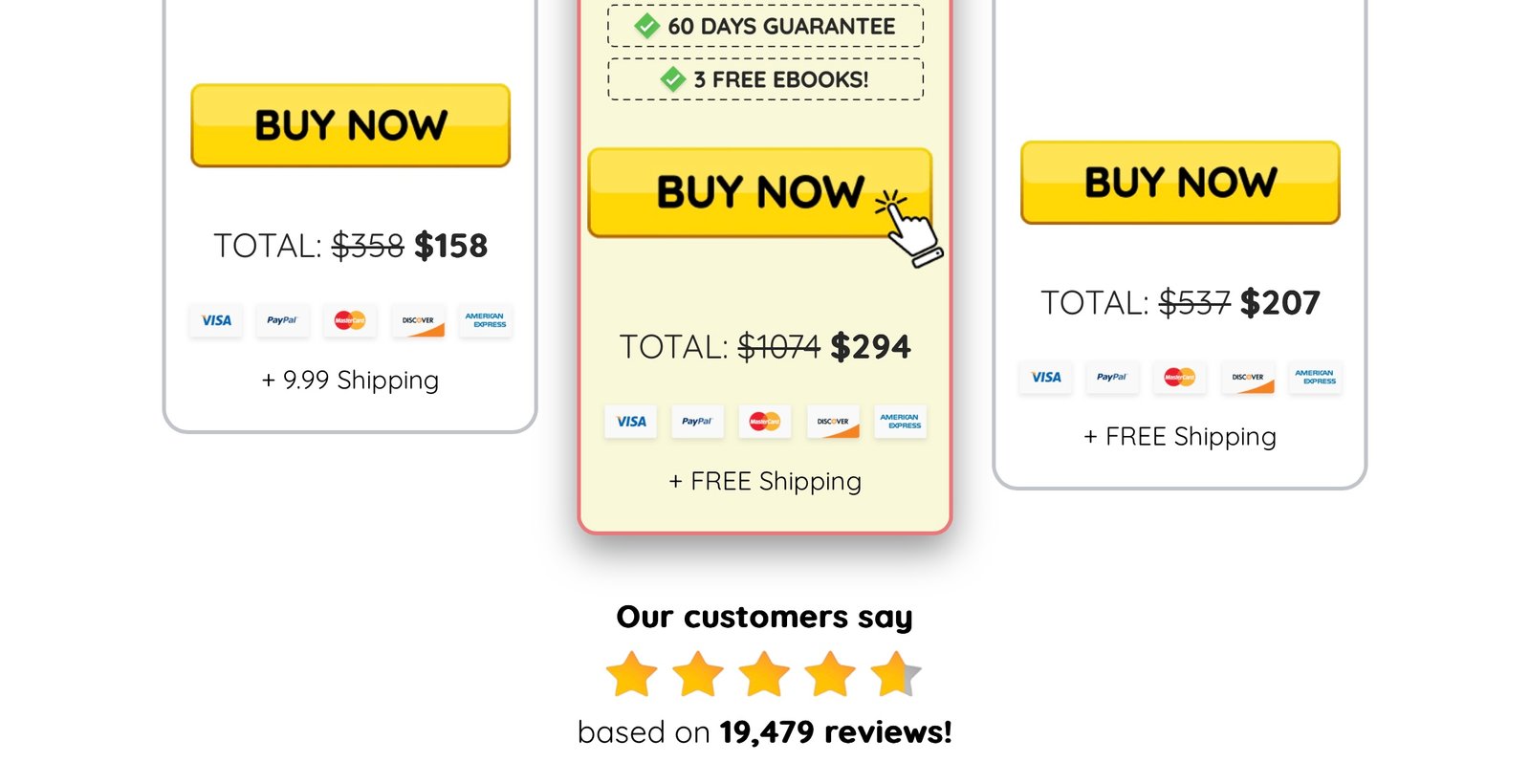Click the MasterCard icon under the $294 total
This screenshot has height=784, width=1530.
(x=765, y=422)
